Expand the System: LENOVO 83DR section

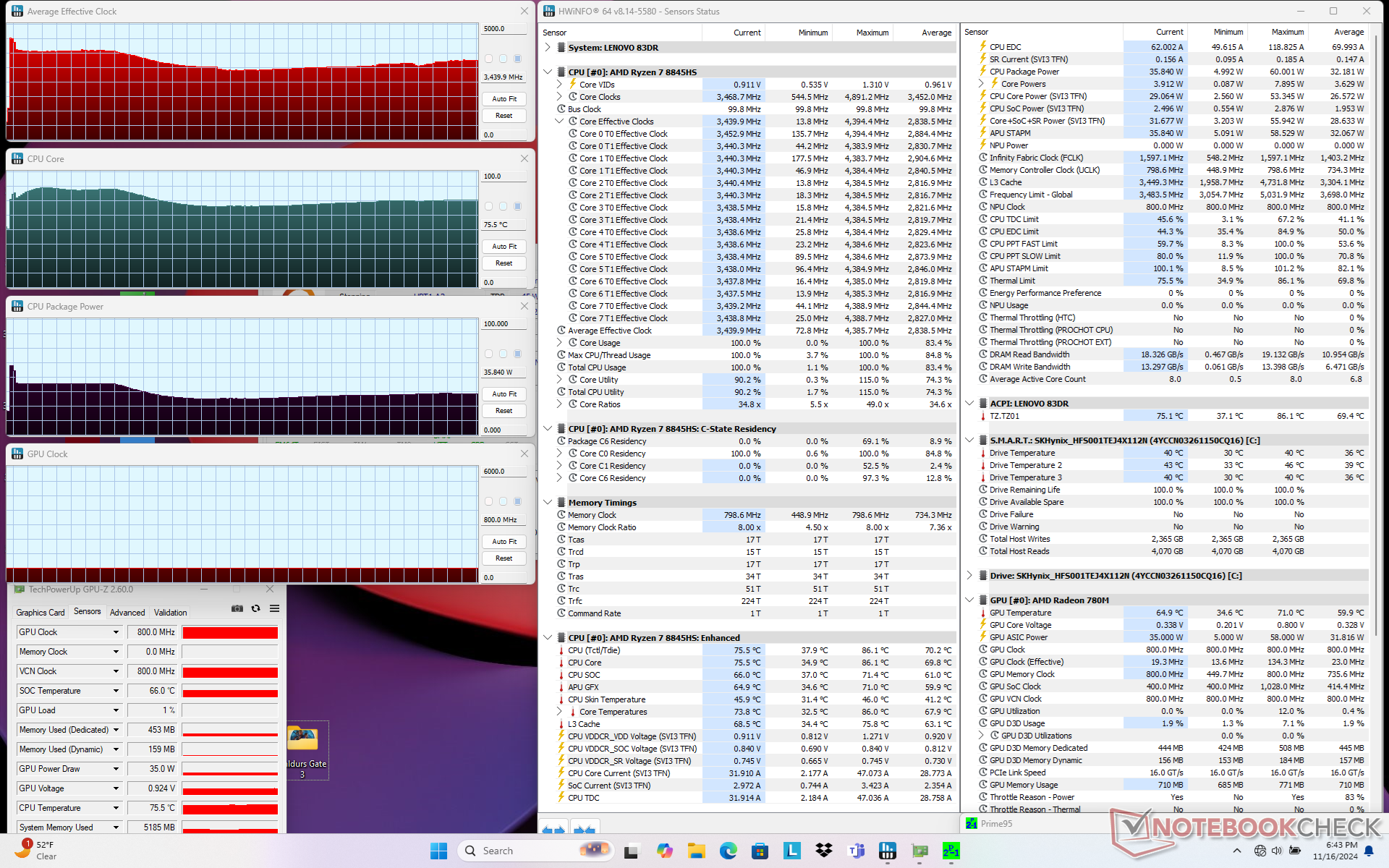(548, 48)
